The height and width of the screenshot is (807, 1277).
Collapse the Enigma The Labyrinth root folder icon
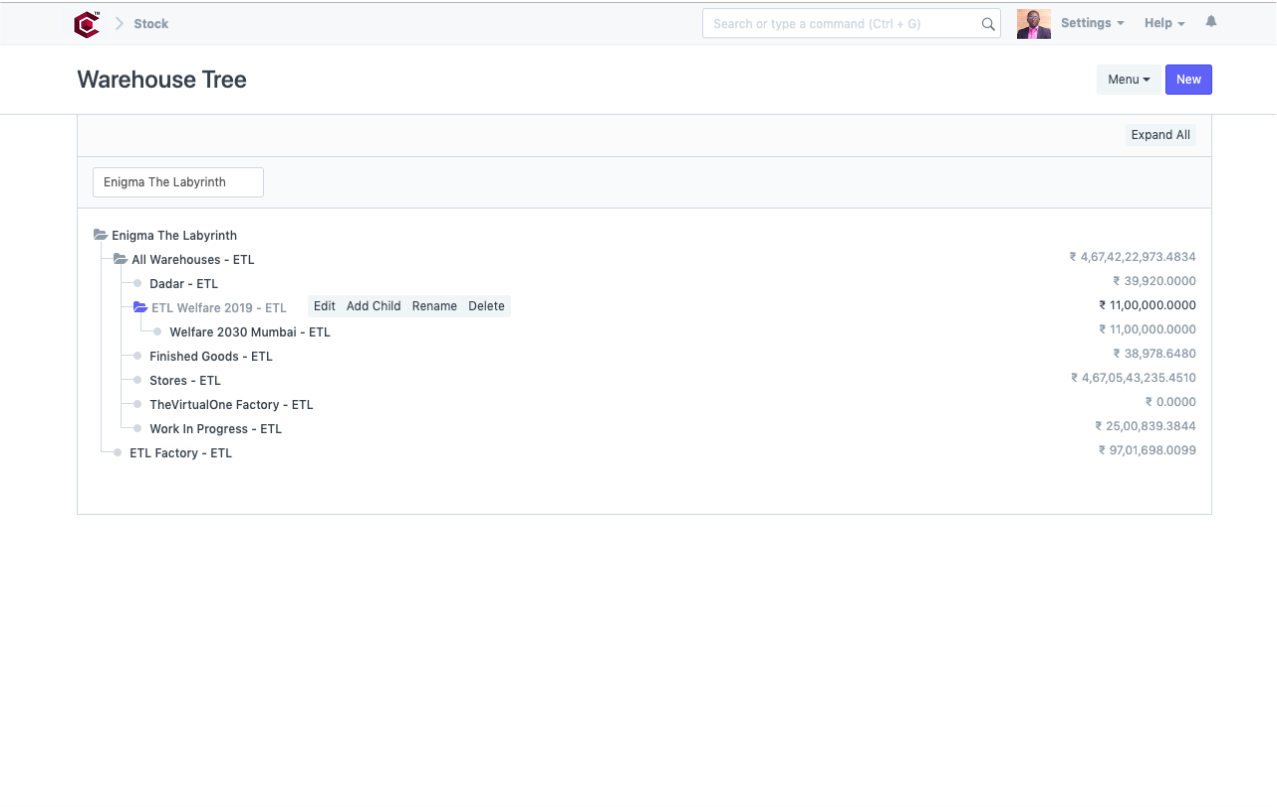click(x=100, y=235)
